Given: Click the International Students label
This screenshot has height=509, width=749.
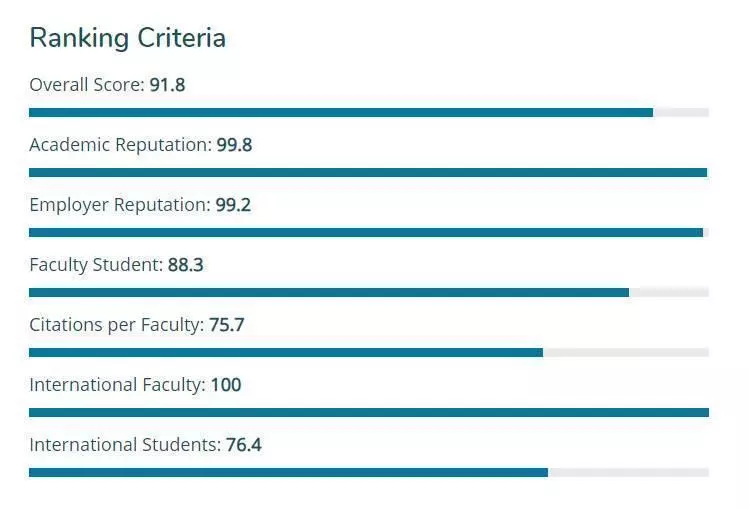Looking at the screenshot, I should (x=125, y=445).
